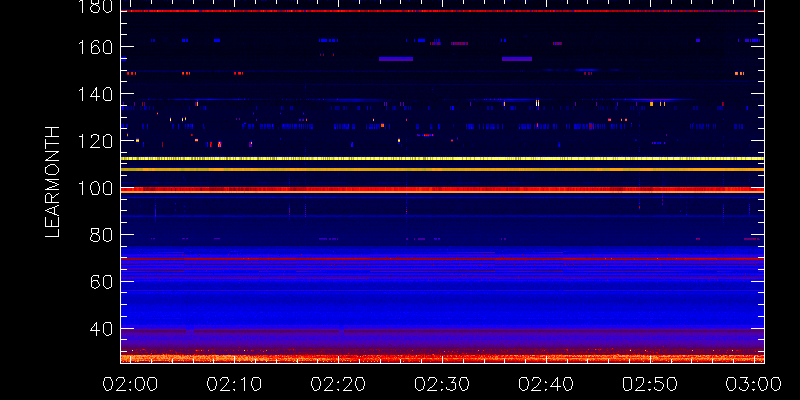
Task: Click the 160 frequency axis label
Action: point(95,47)
